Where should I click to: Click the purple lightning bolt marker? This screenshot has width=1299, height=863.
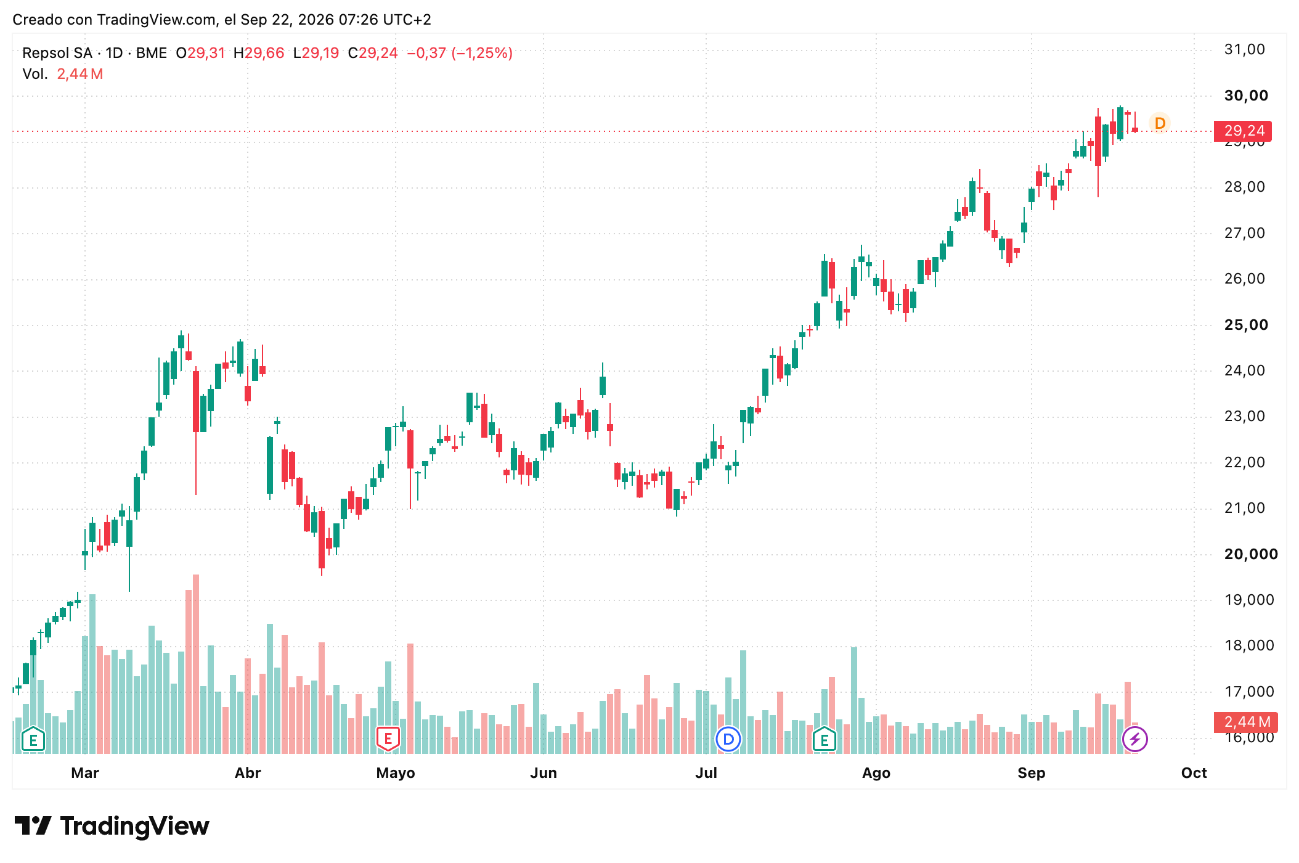pyautogui.click(x=1135, y=739)
